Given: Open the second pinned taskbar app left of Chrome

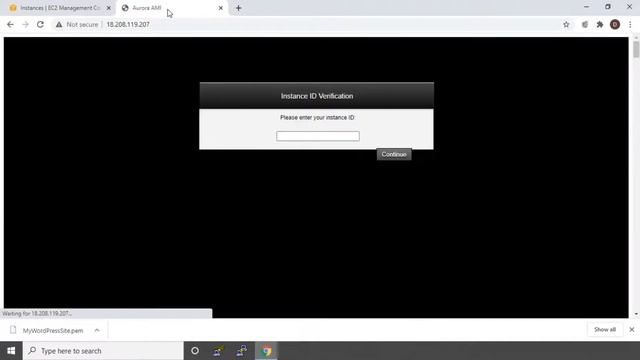Looking at the screenshot, I should click(x=242, y=351).
